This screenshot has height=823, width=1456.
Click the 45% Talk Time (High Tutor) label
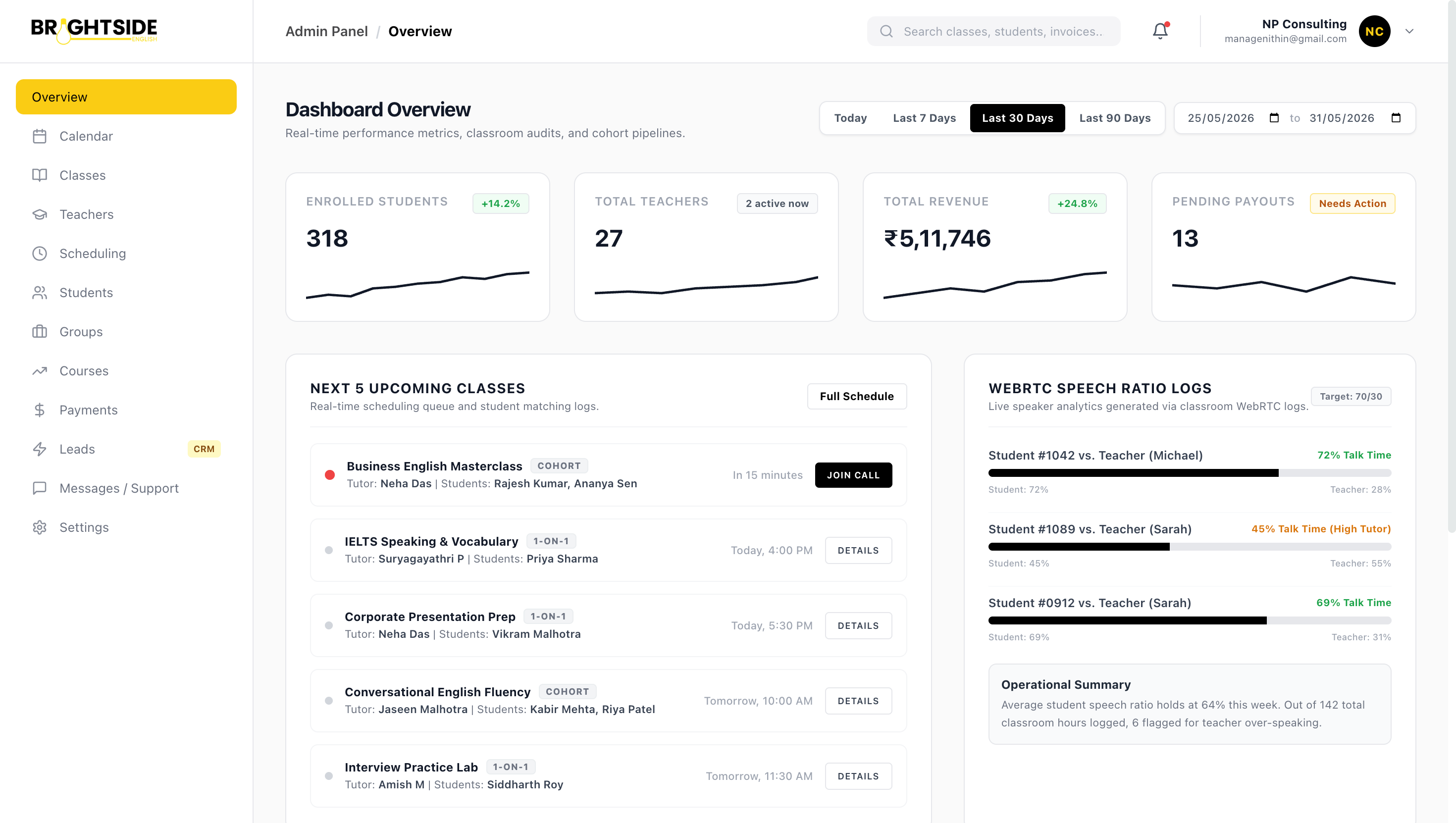coord(1320,529)
